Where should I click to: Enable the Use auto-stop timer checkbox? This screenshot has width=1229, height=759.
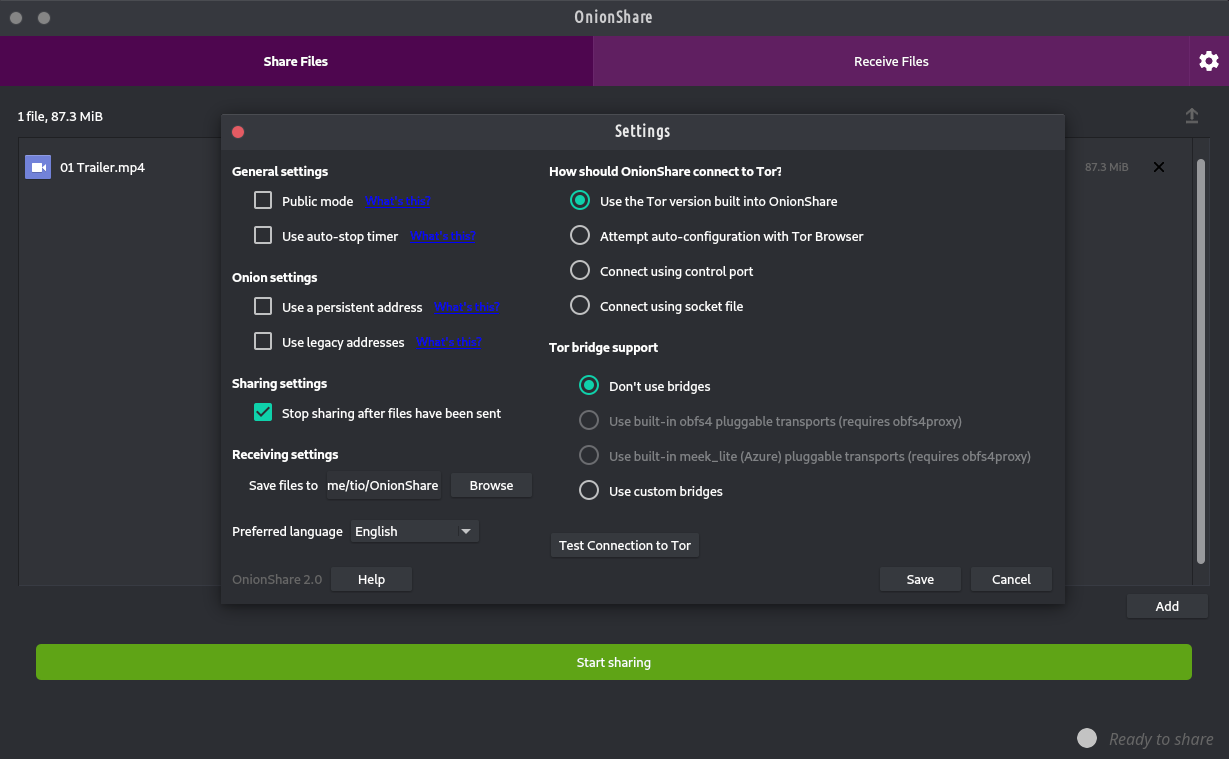[x=263, y=236]
